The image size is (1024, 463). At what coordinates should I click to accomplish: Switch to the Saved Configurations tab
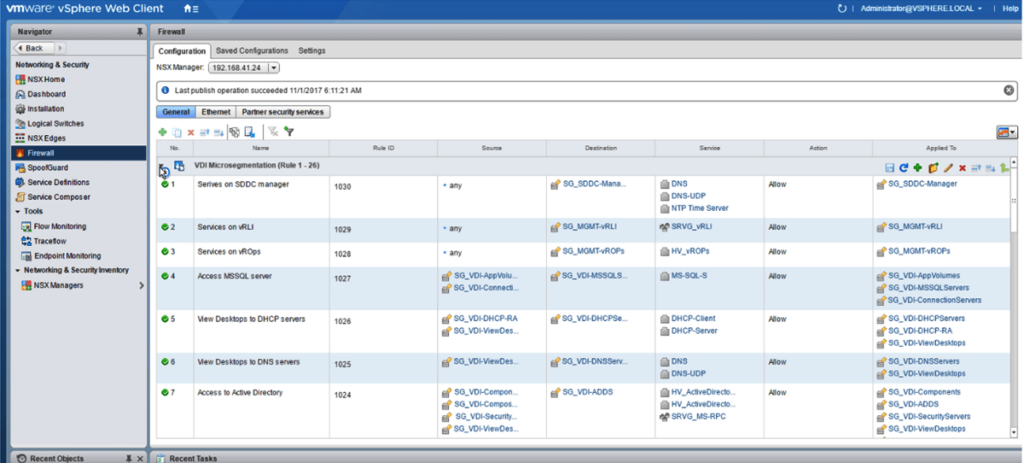tap(252, 51)
